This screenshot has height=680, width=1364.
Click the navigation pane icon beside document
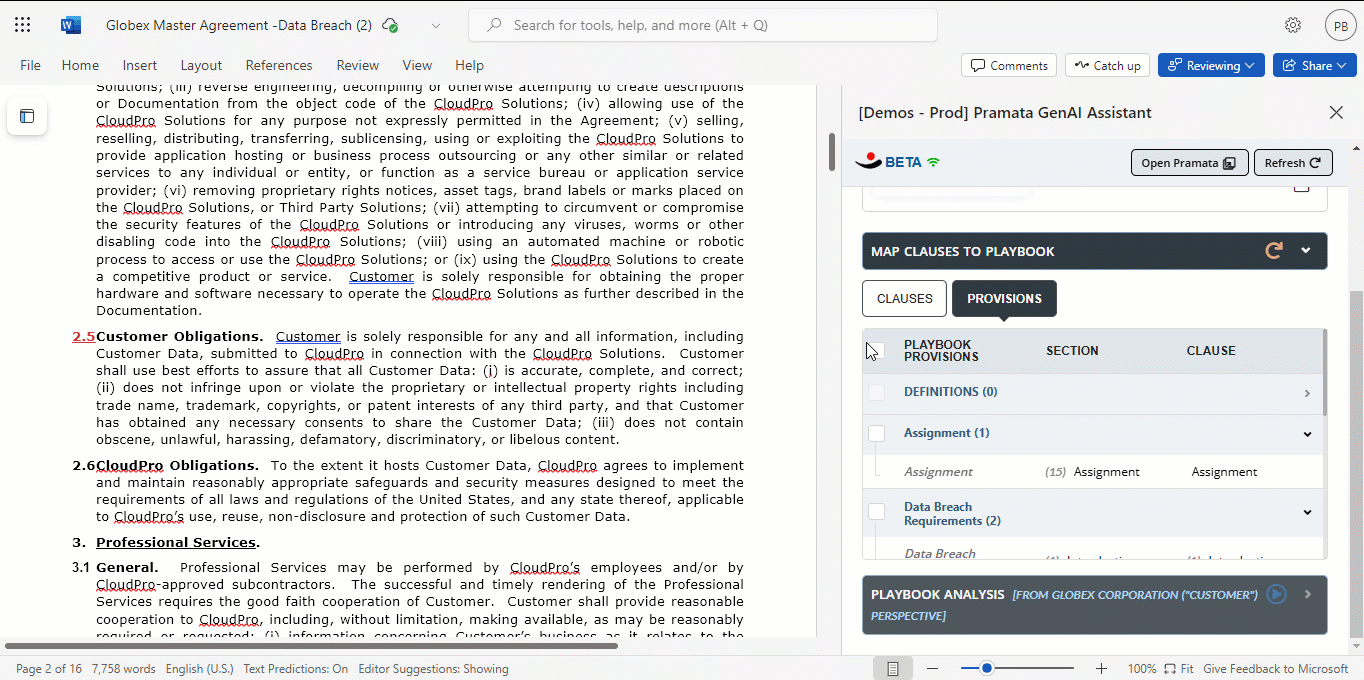click(27, 116)
